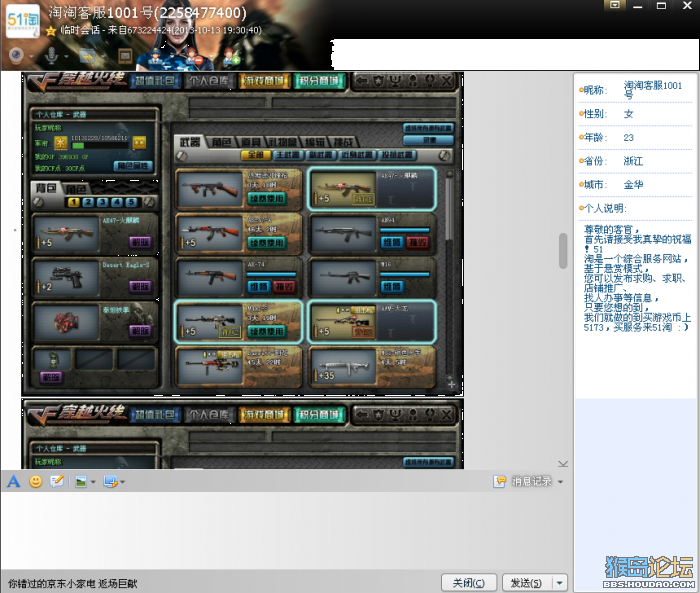Open the microphone options dropdown arrow

tap(66, 57)
